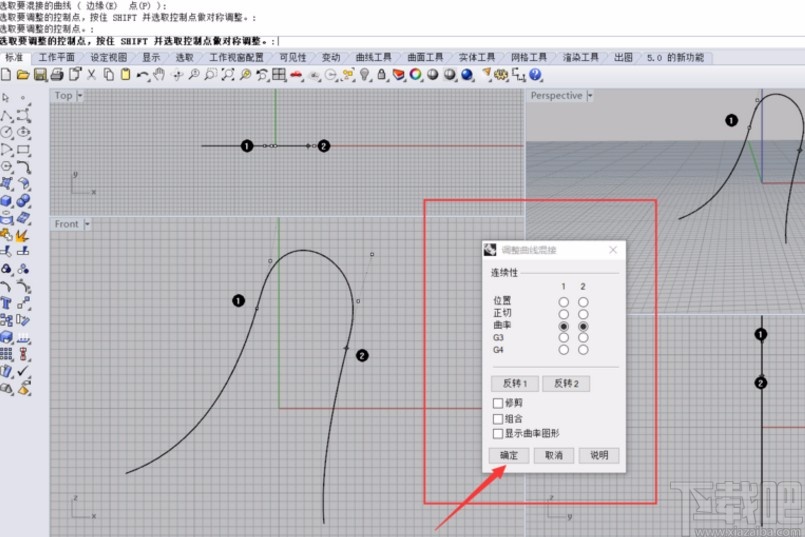This screenshot has height=537, width=805.
Task: Switch to the 渲染工具 tab
Action: pyautogui.click(x=581, y=57)
